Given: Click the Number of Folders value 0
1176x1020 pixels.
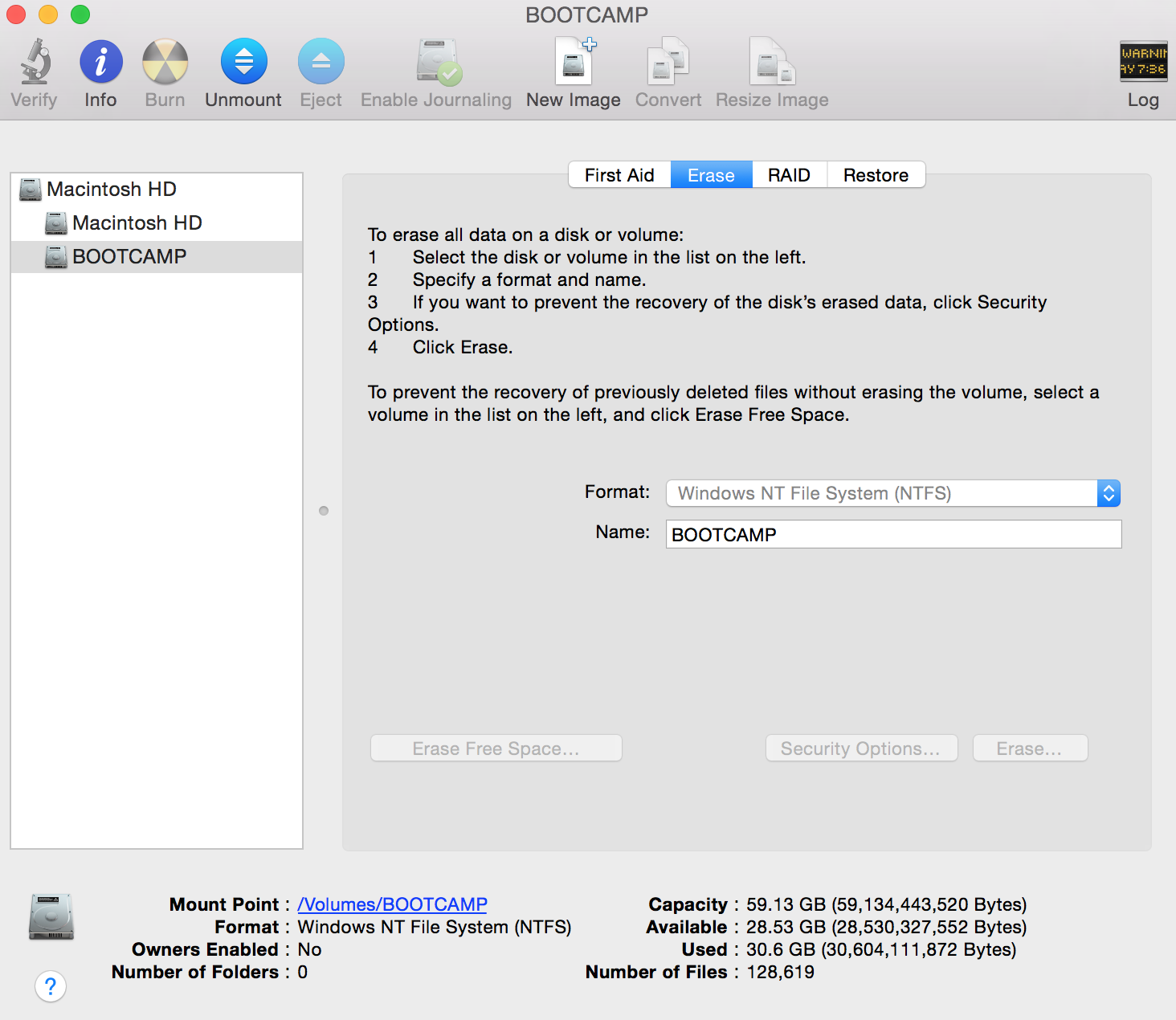Looking at the screenshot, I should pos(303,972).
